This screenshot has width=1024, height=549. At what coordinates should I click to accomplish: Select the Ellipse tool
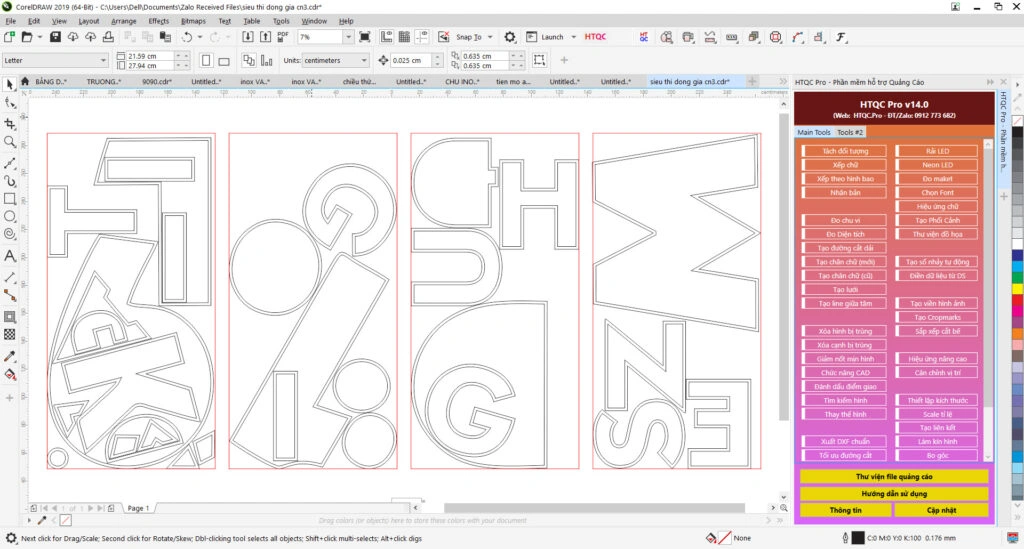coord(10,216)
